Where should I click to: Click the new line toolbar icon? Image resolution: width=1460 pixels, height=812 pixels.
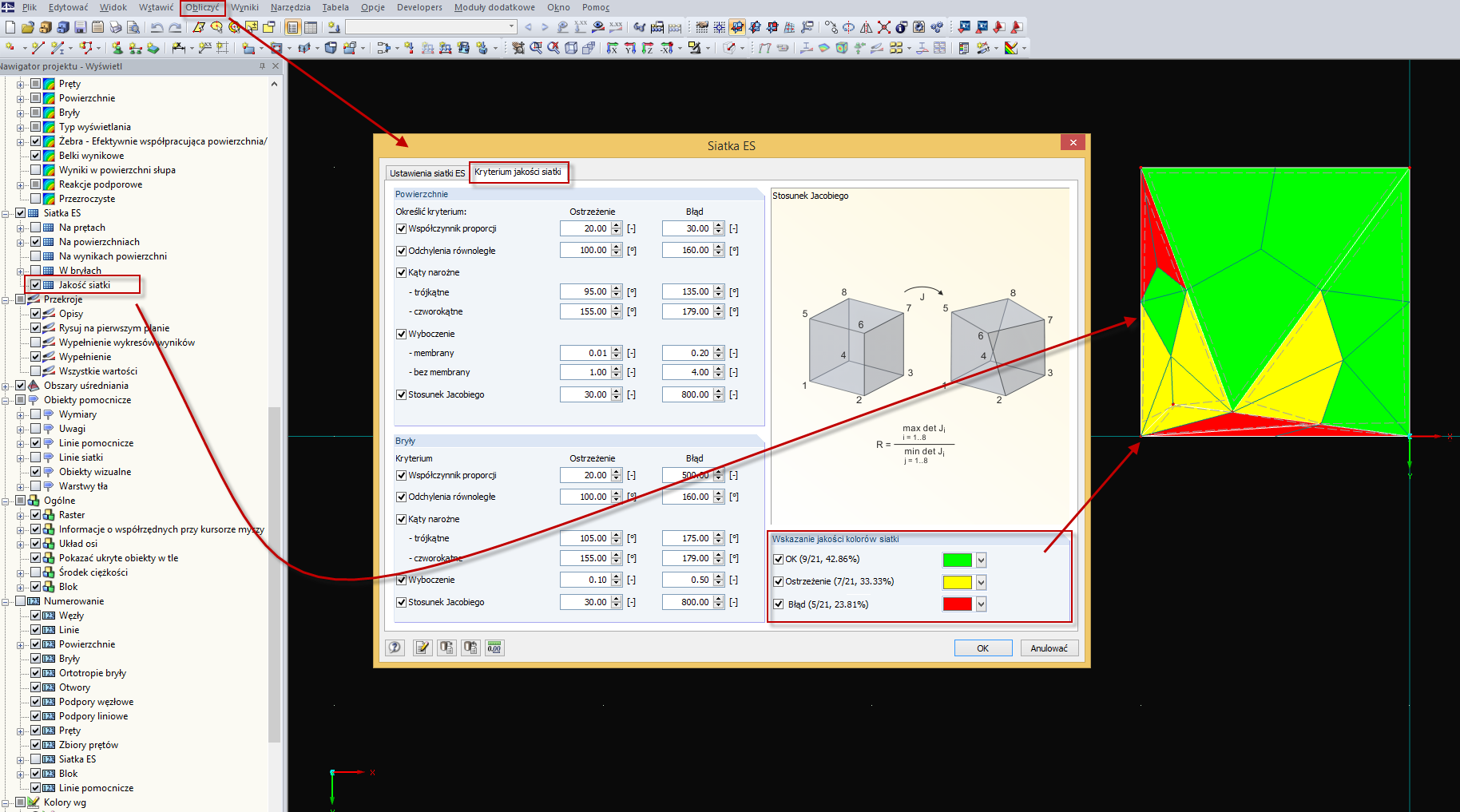click(38, 48)
